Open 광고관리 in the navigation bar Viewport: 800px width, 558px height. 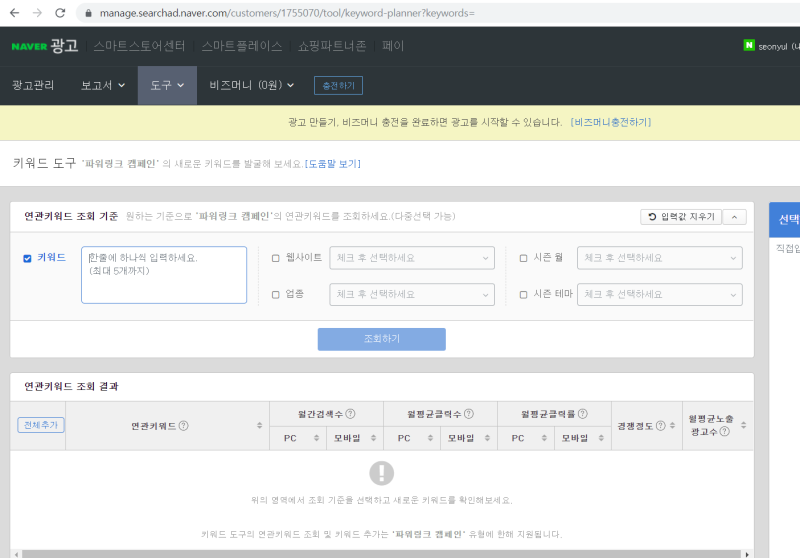coord(33,85)
